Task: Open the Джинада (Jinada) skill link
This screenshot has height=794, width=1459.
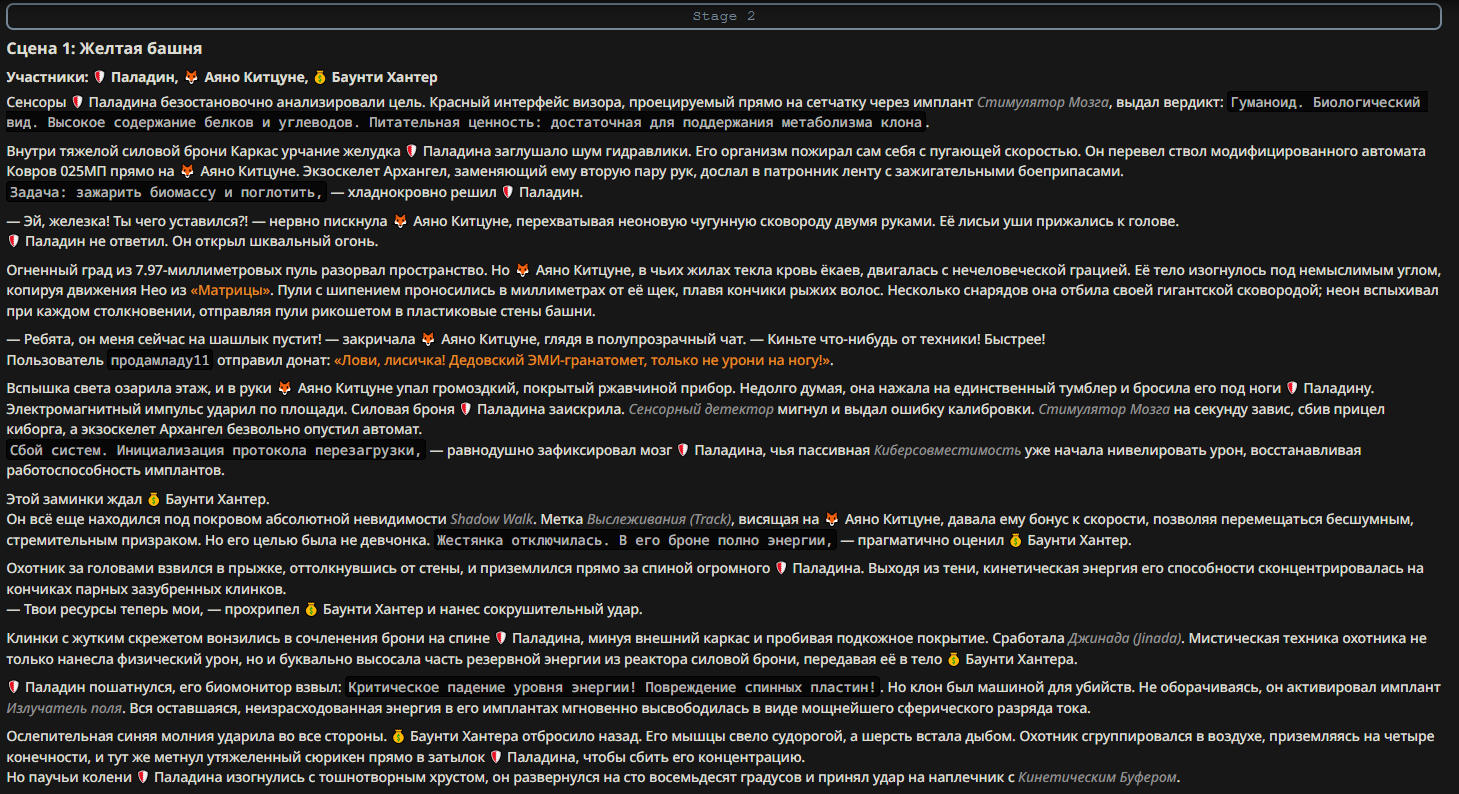Action: [x=1124, y=639]
